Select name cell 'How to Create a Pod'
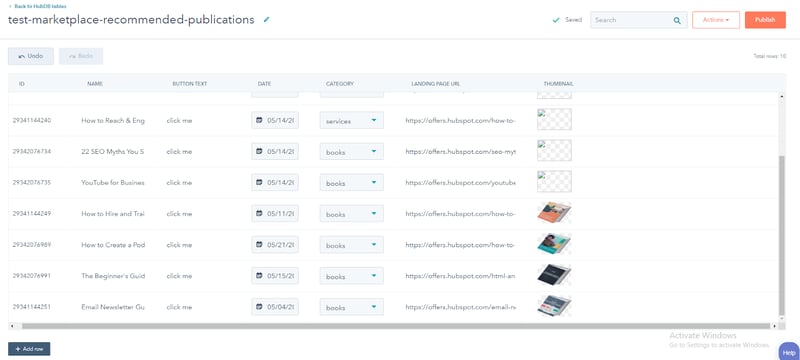Screen dimensions: 800x360 113,245
